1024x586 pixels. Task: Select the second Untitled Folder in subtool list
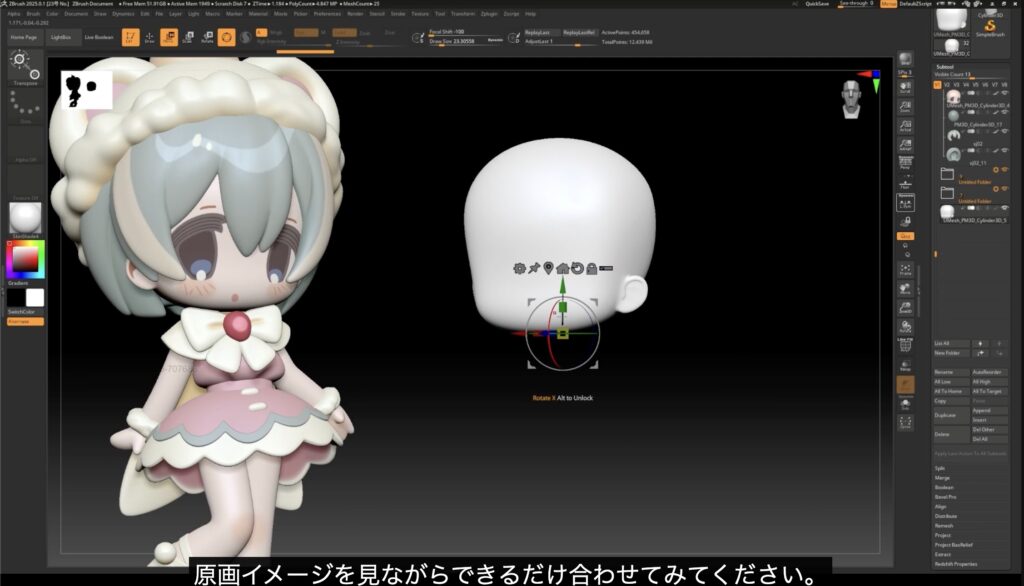(x=973, y=193)
